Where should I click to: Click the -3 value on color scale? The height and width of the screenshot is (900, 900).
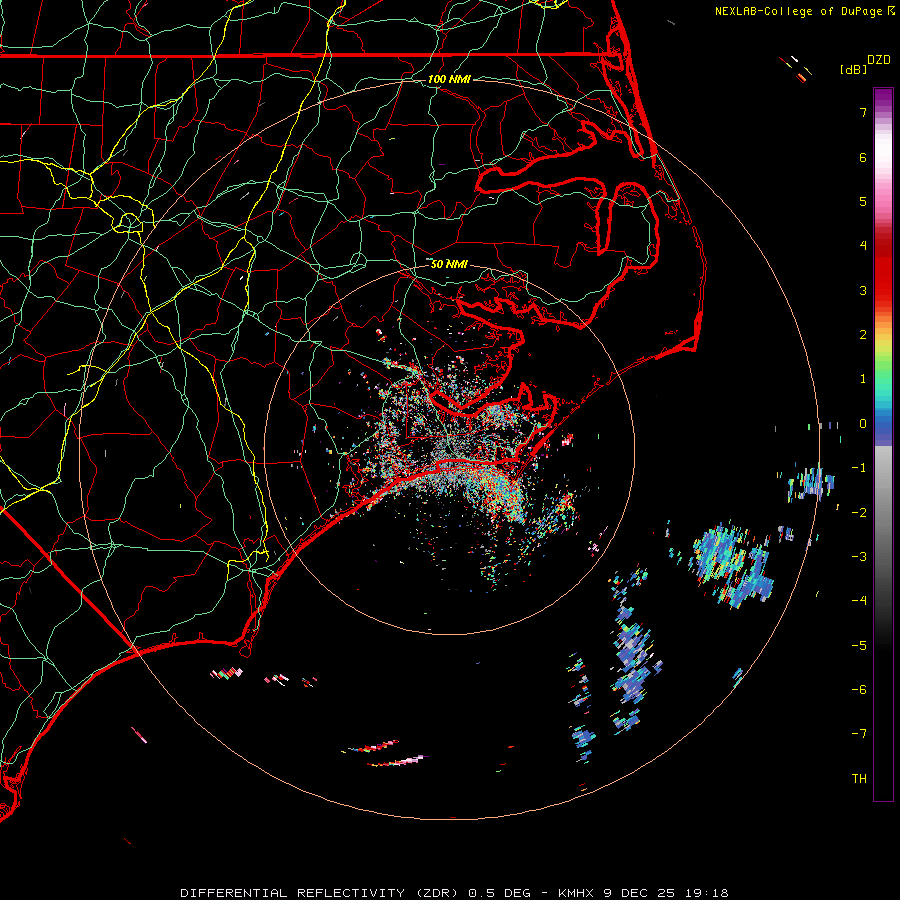click(x=859, y=557)
